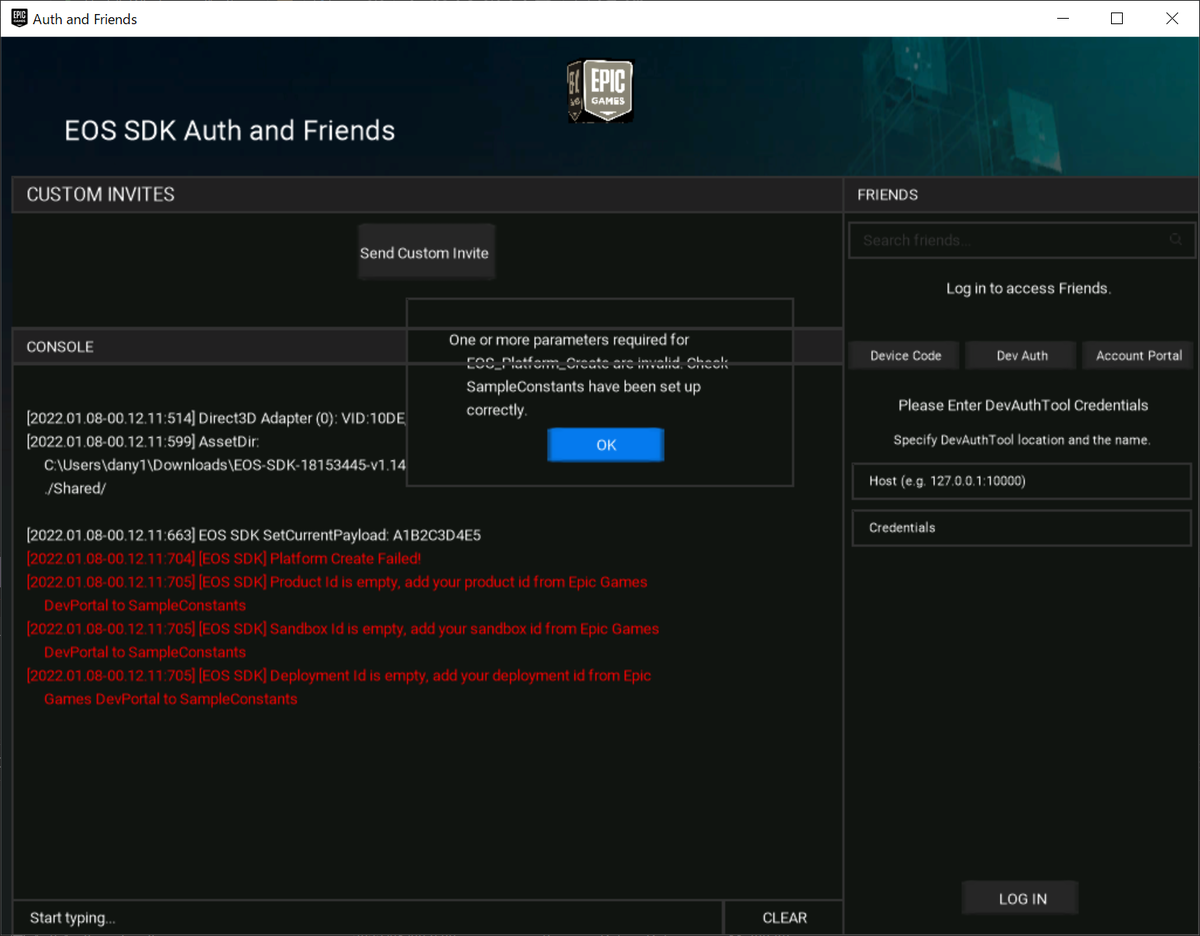Viewport: 1200px width, 936px height.
Task: Close the Auth and Friends window
Action: click(1172, 18)
